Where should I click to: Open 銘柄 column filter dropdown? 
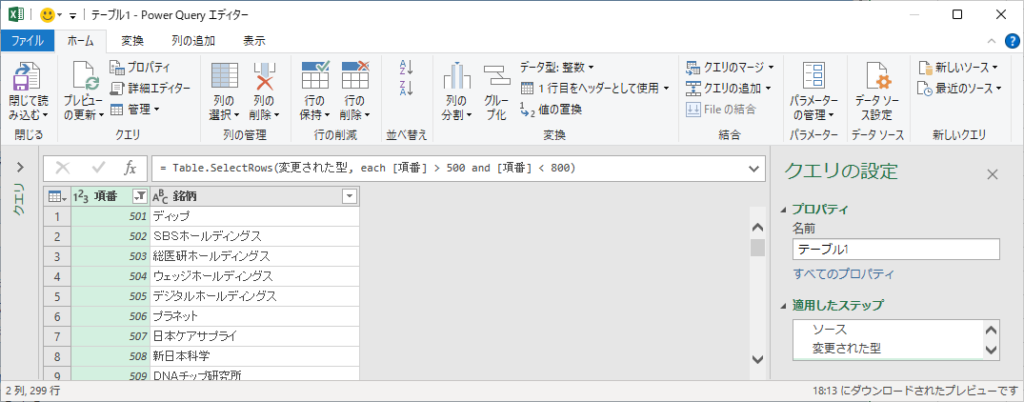tap(350, 196)
